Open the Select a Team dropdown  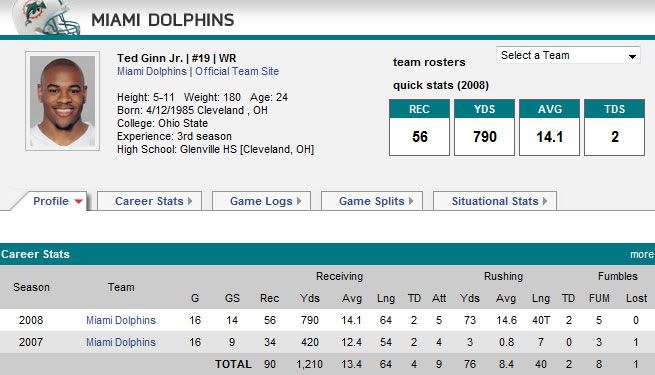(568, 55)
